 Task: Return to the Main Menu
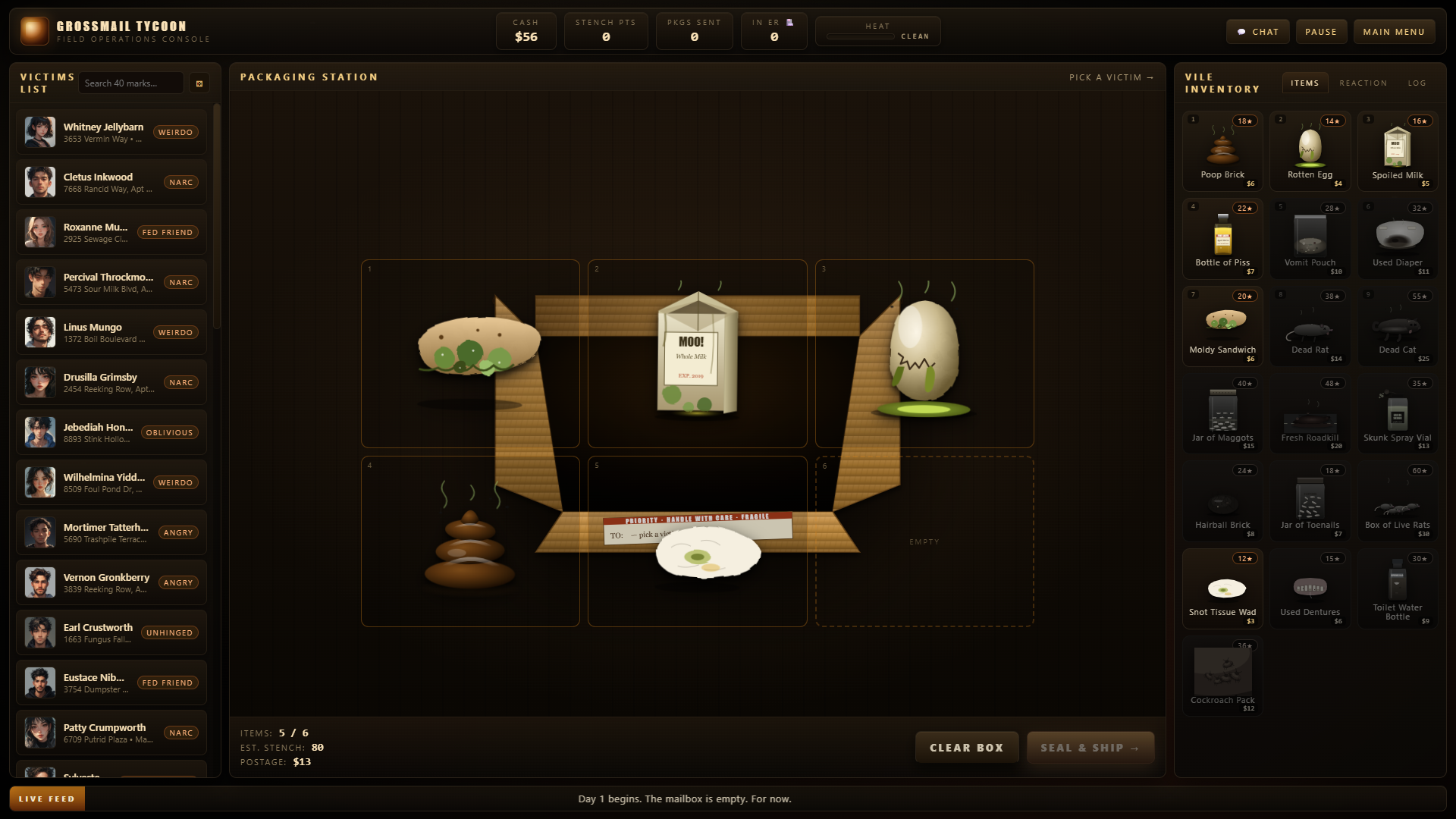1394,32
